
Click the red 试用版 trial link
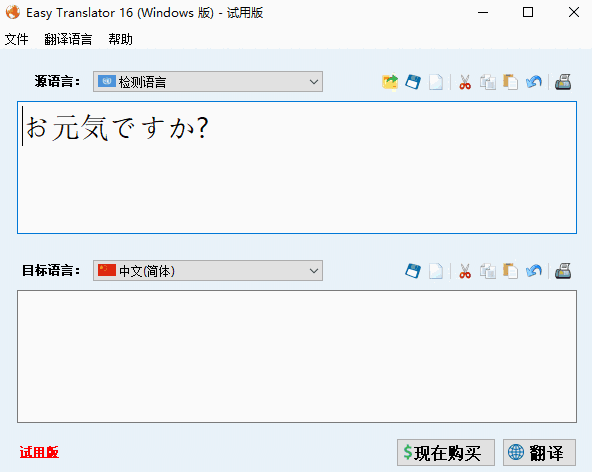39,452
